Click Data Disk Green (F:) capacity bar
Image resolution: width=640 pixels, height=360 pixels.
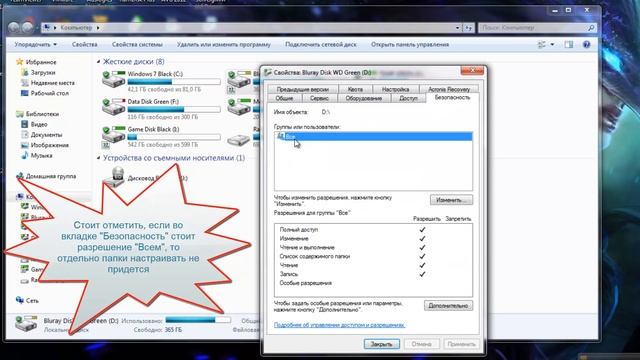coord(174,109)
